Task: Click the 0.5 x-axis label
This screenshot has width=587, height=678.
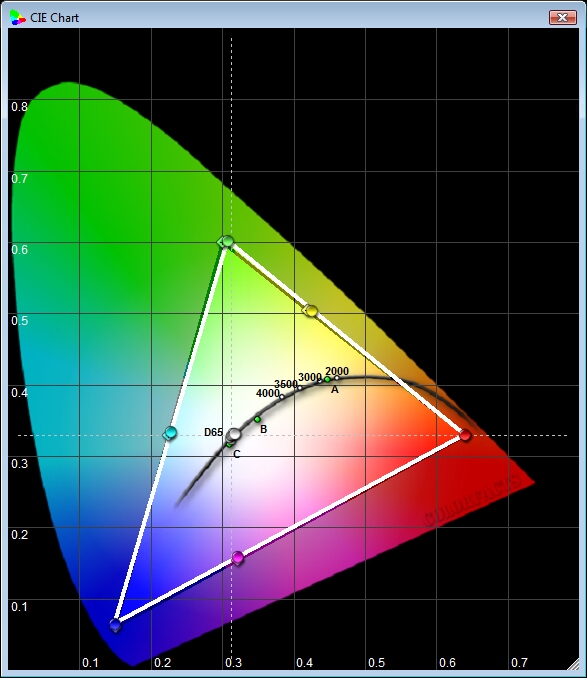Action: (376, 663)
